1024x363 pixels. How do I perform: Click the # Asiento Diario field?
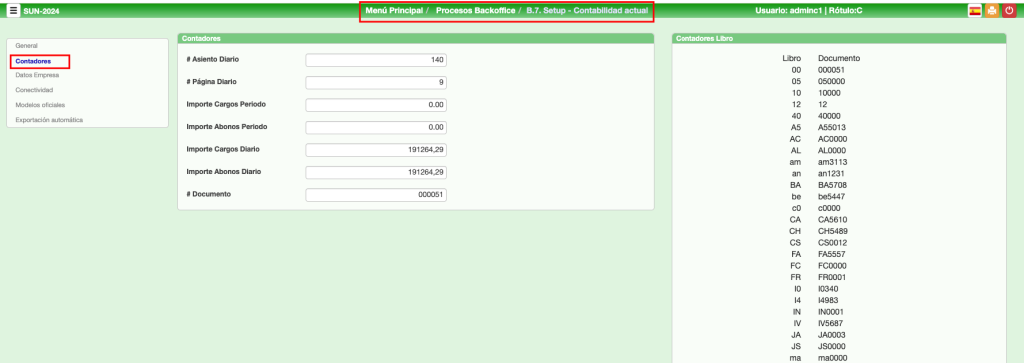376,60
